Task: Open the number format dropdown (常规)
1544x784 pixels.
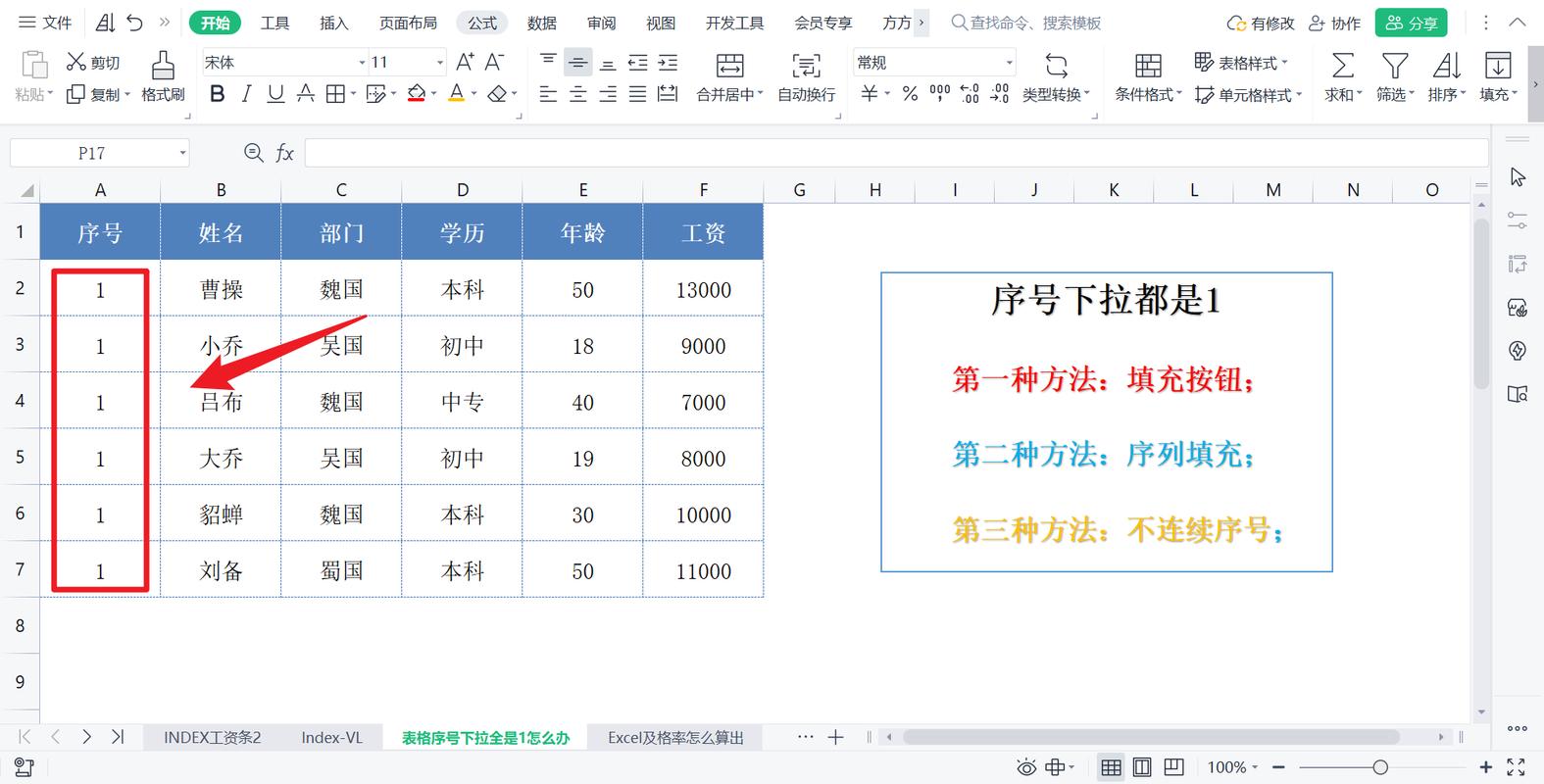Action: click(1009, 63)
